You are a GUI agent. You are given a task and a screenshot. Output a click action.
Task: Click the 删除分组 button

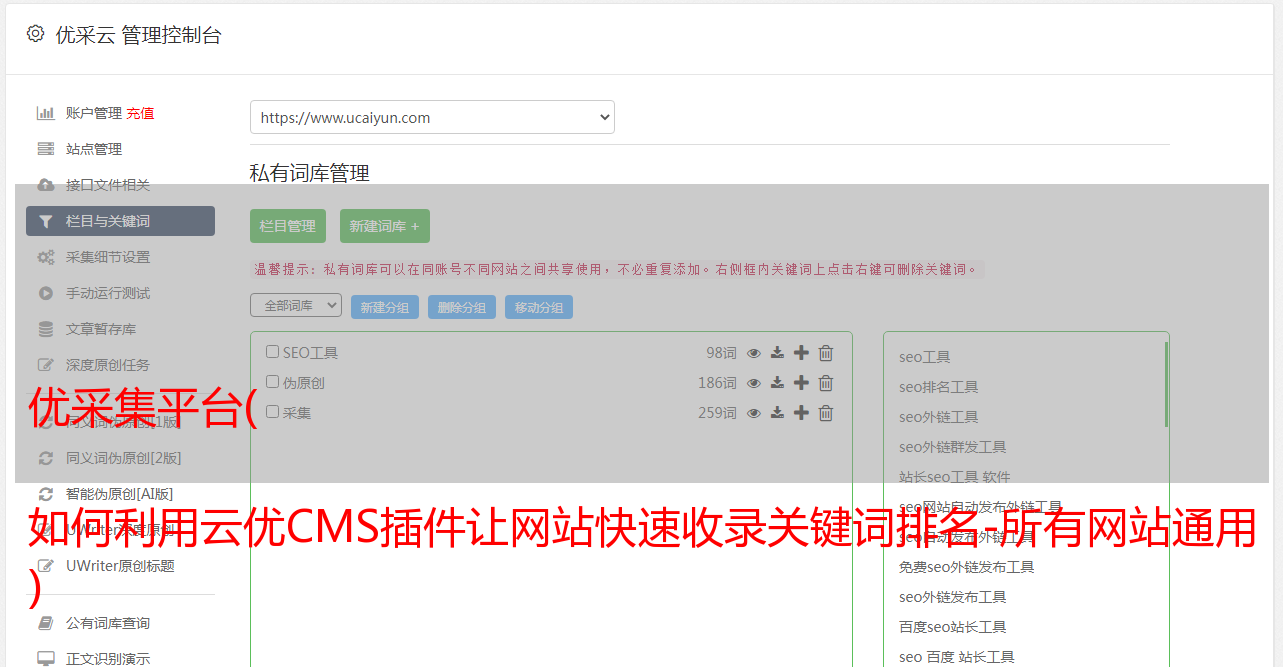point(462,307)
